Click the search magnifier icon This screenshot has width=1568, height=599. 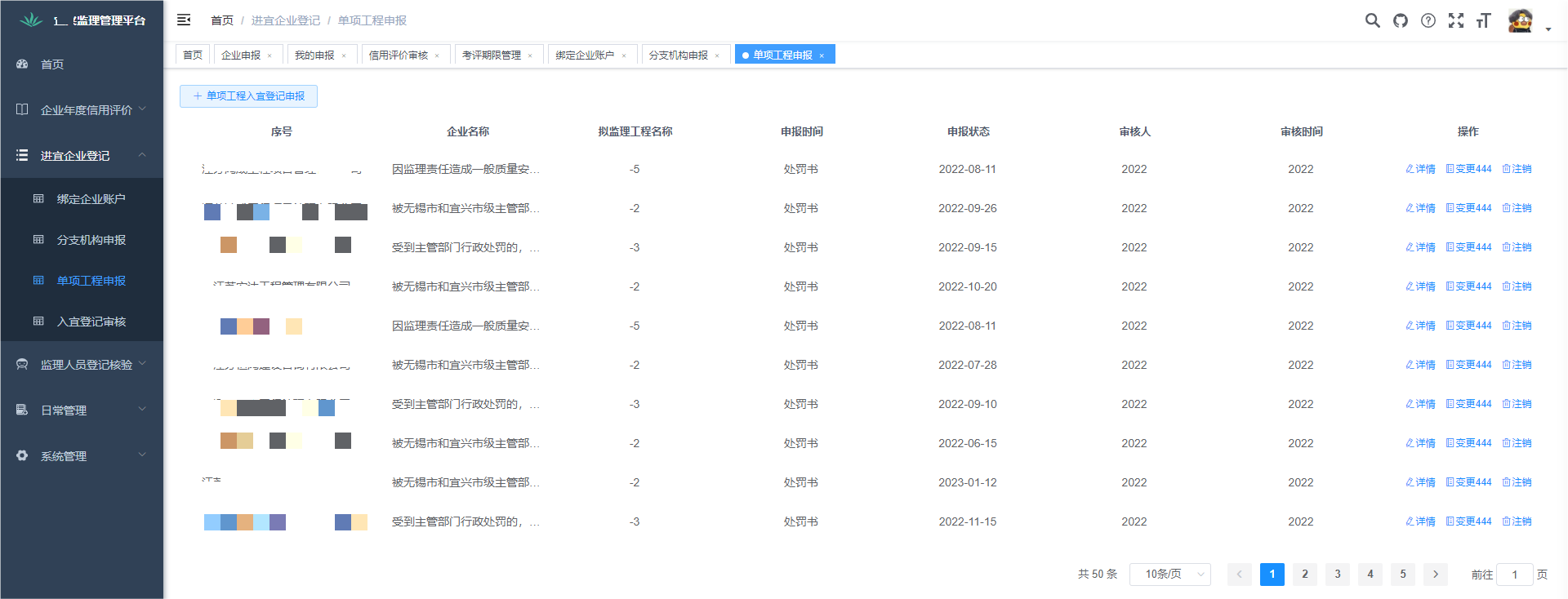[x=1372, y=20]
